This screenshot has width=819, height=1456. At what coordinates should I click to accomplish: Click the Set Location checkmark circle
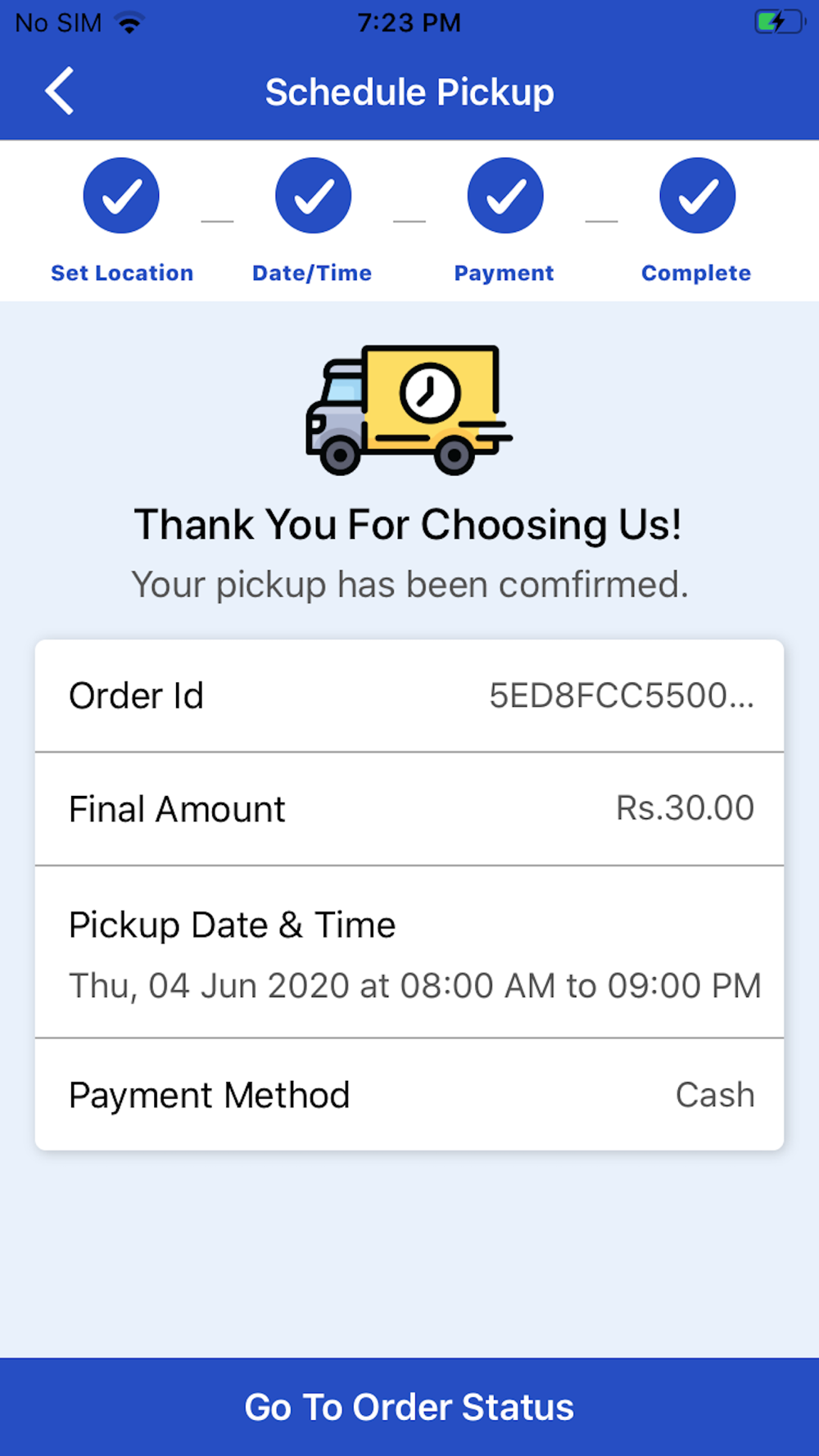[x=121, y=196]
